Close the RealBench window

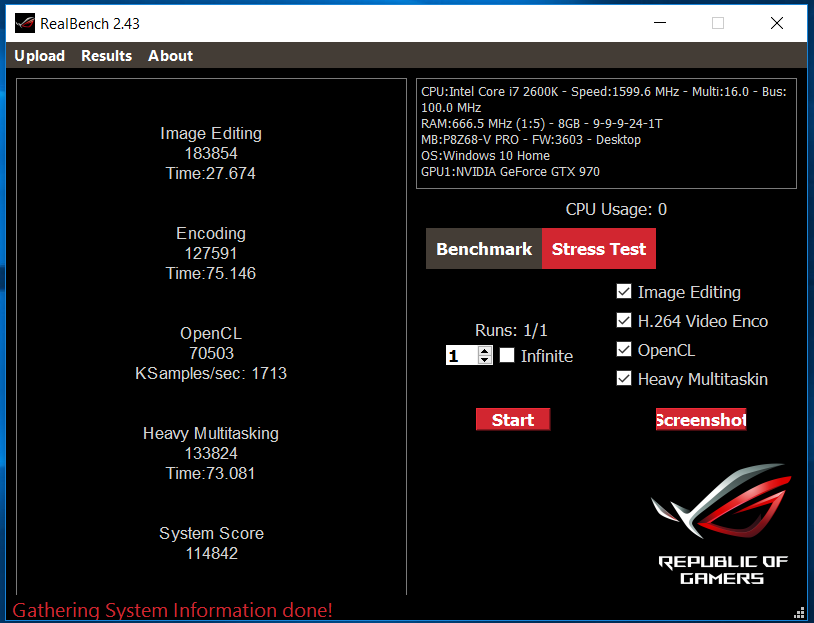click(x=777, y=23)
